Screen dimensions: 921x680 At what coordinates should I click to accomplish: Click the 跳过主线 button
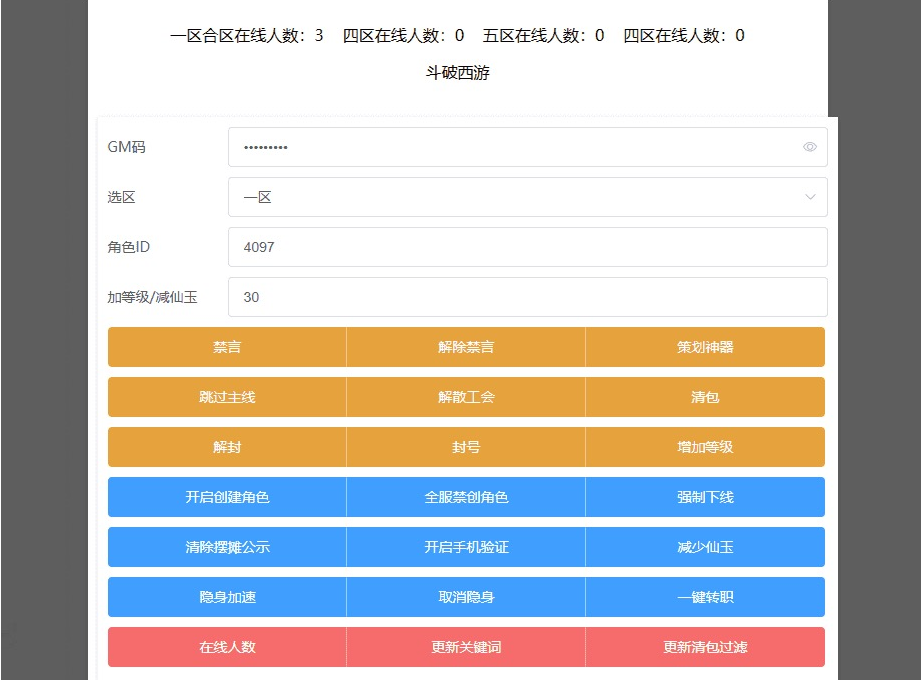pyautogui.click(x=227, y=397)
